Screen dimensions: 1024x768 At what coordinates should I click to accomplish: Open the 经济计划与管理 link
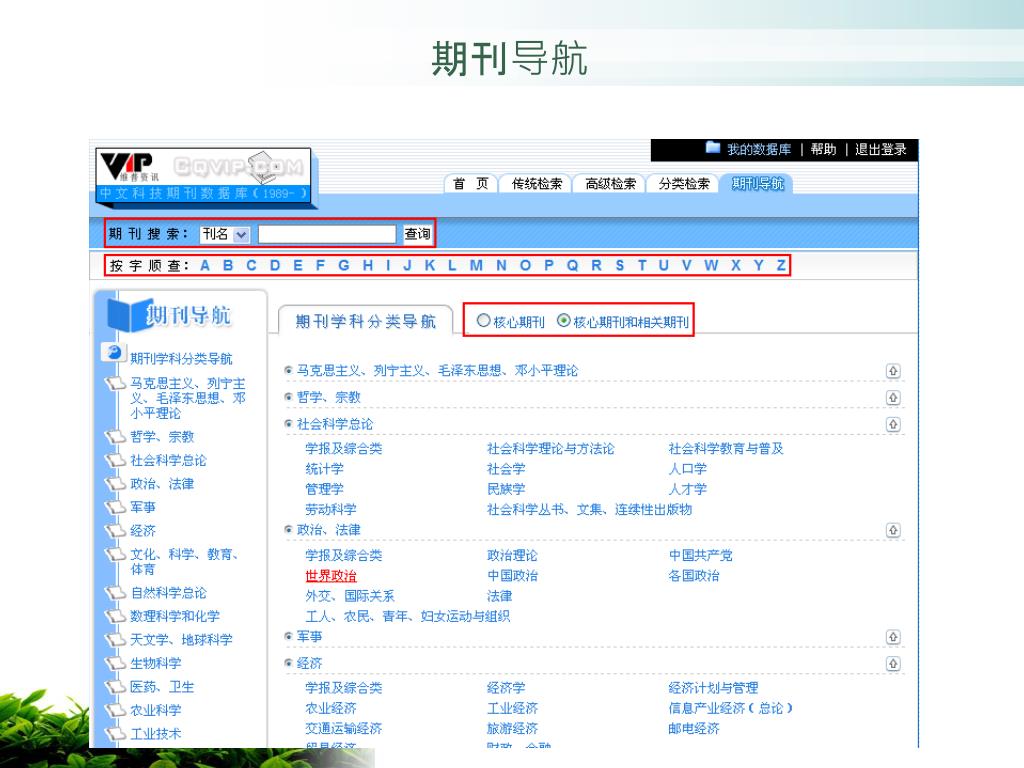point(713,688)
